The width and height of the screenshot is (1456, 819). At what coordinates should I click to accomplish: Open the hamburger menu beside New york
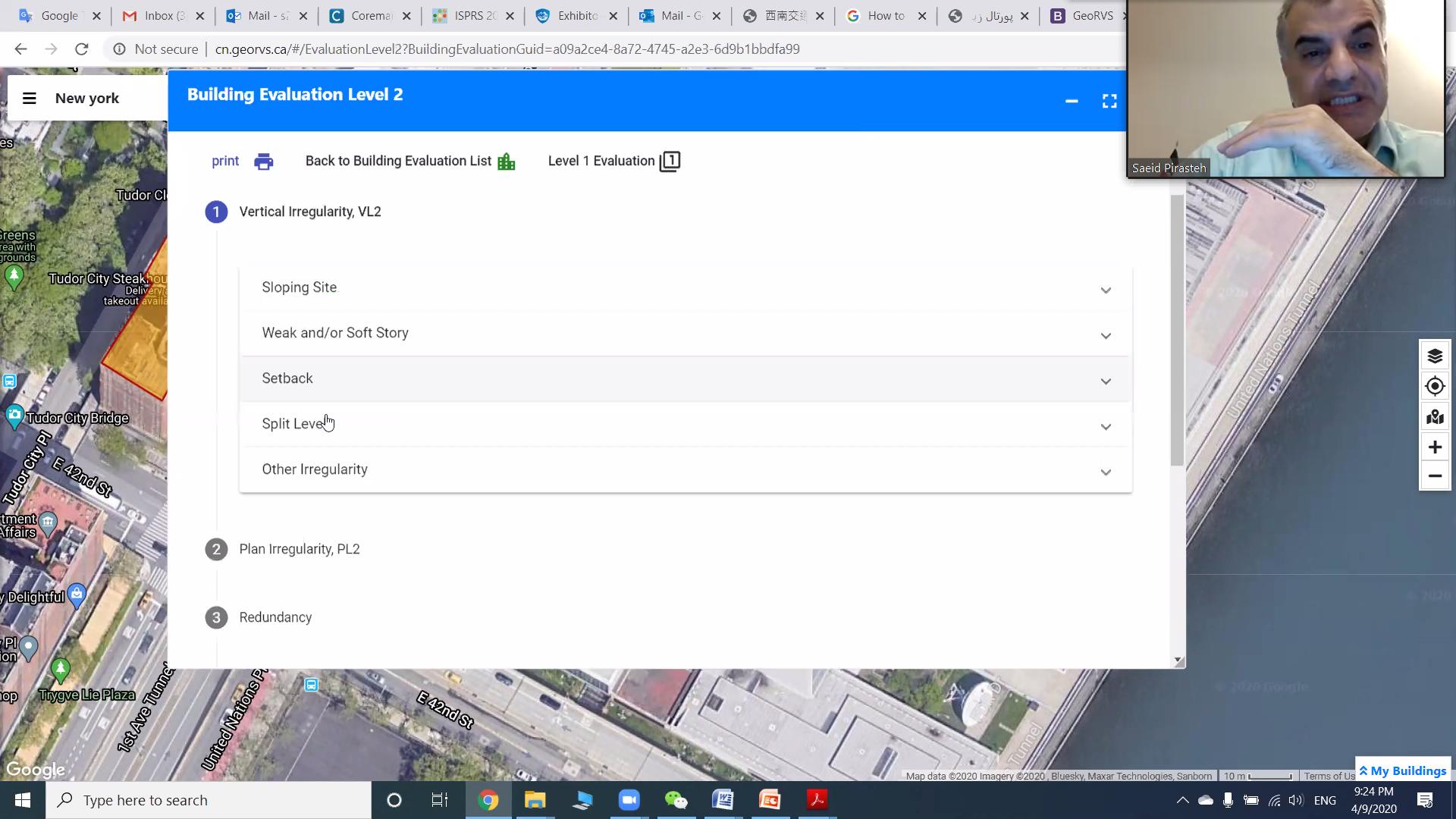coord(30,99)
